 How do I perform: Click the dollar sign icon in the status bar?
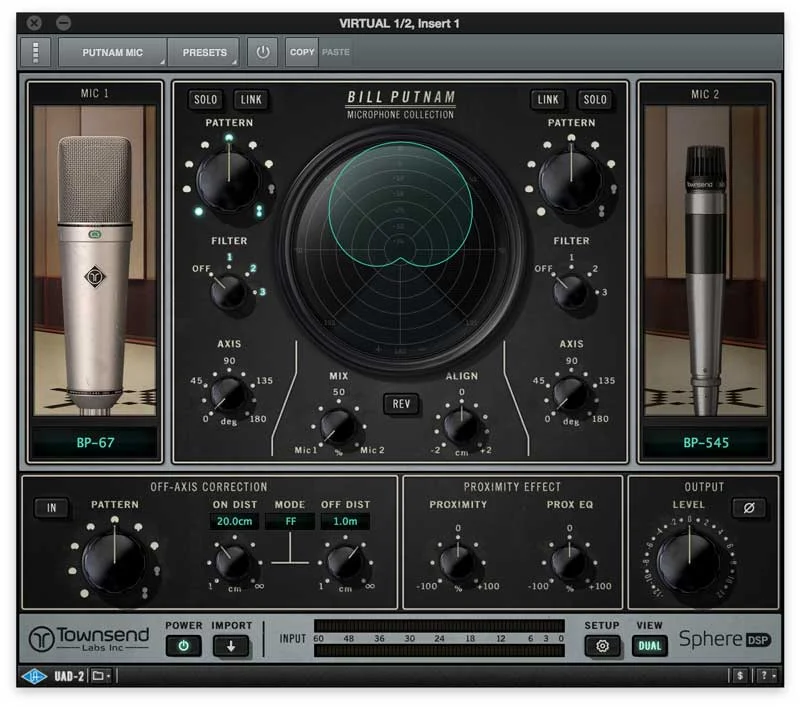tap(740, 676)
